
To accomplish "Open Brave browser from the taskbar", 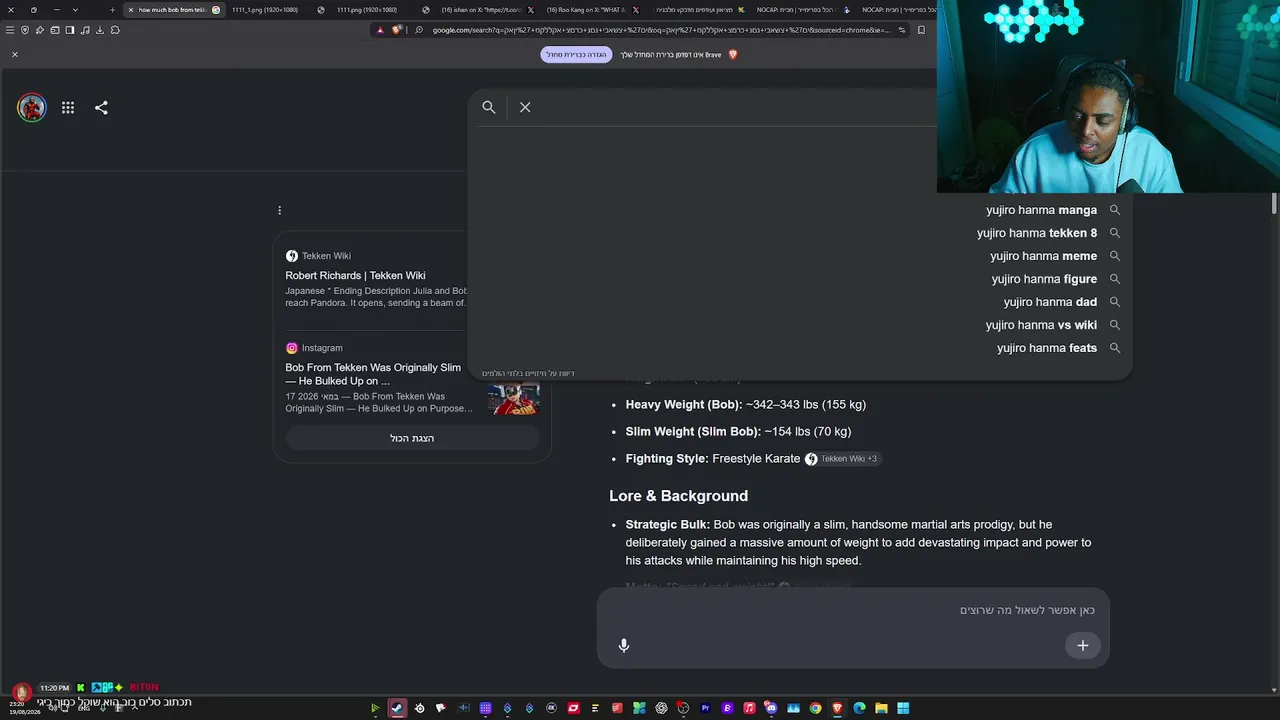I will pos(837,708).
